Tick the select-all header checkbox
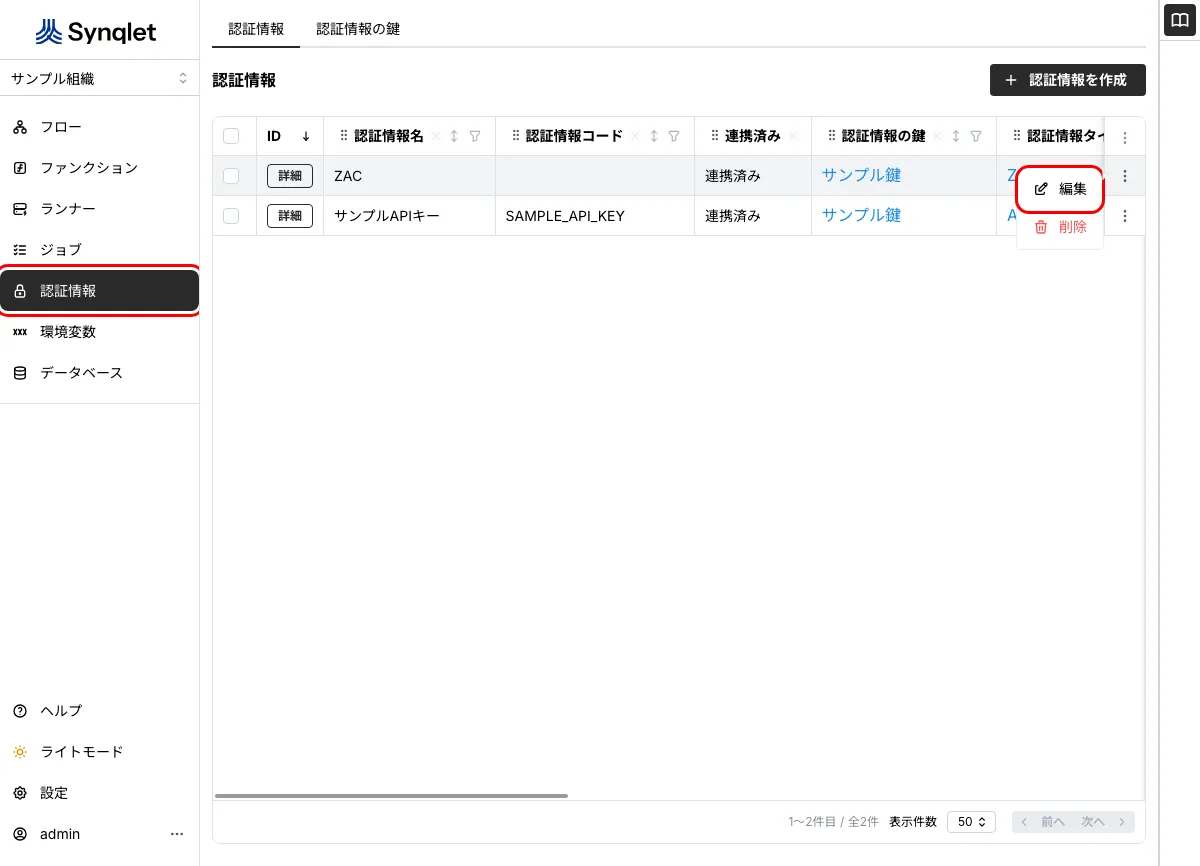Viewport: 1200px width, 866px height. (231, 136)
